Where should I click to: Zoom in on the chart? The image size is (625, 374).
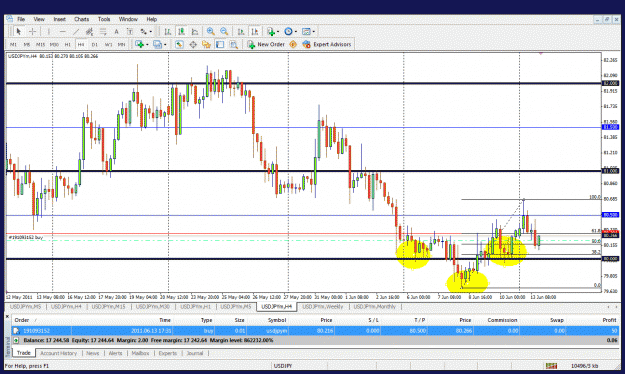(211, 31)
